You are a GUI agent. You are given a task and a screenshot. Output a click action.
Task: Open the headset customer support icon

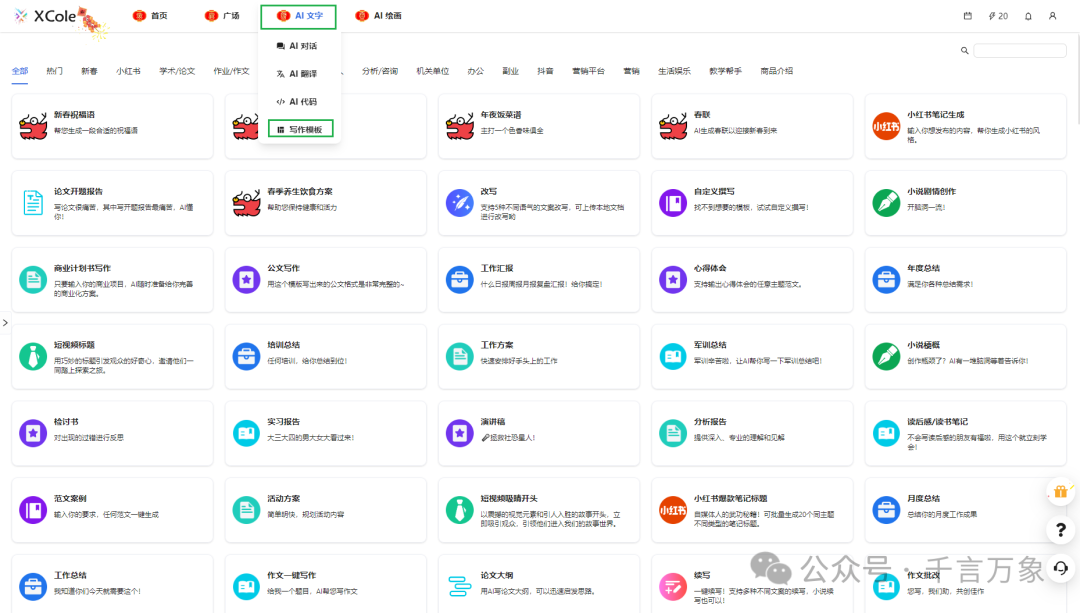coord(1060,568)
